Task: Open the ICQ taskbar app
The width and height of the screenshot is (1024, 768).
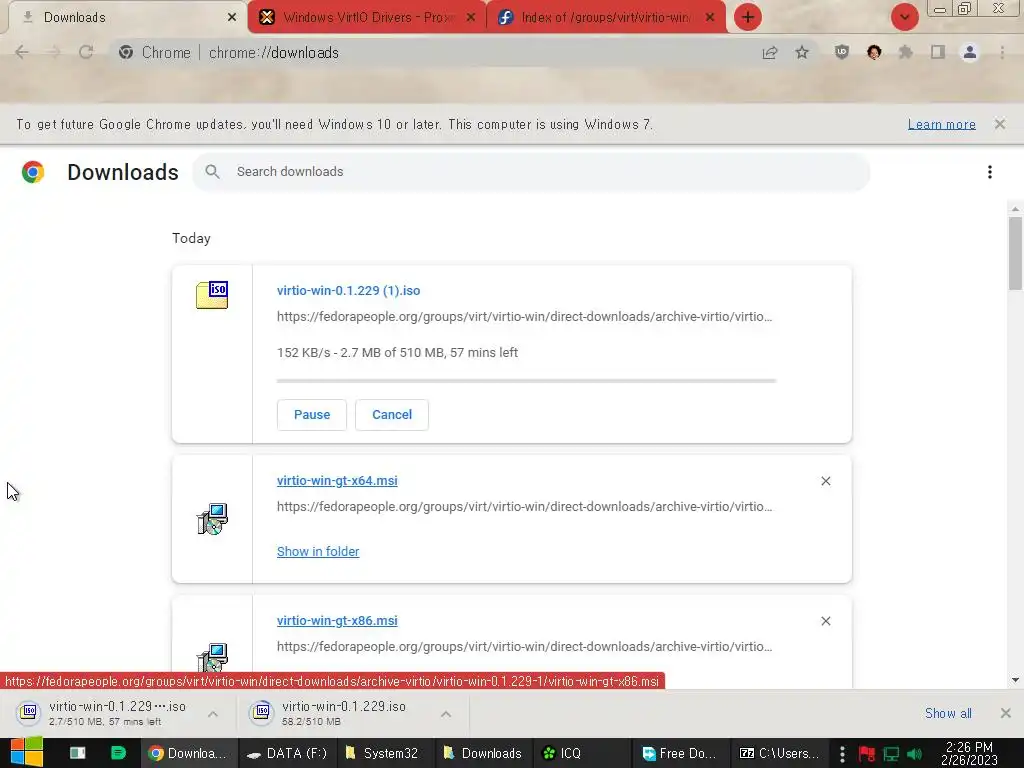Action: [x=581, y=753]
